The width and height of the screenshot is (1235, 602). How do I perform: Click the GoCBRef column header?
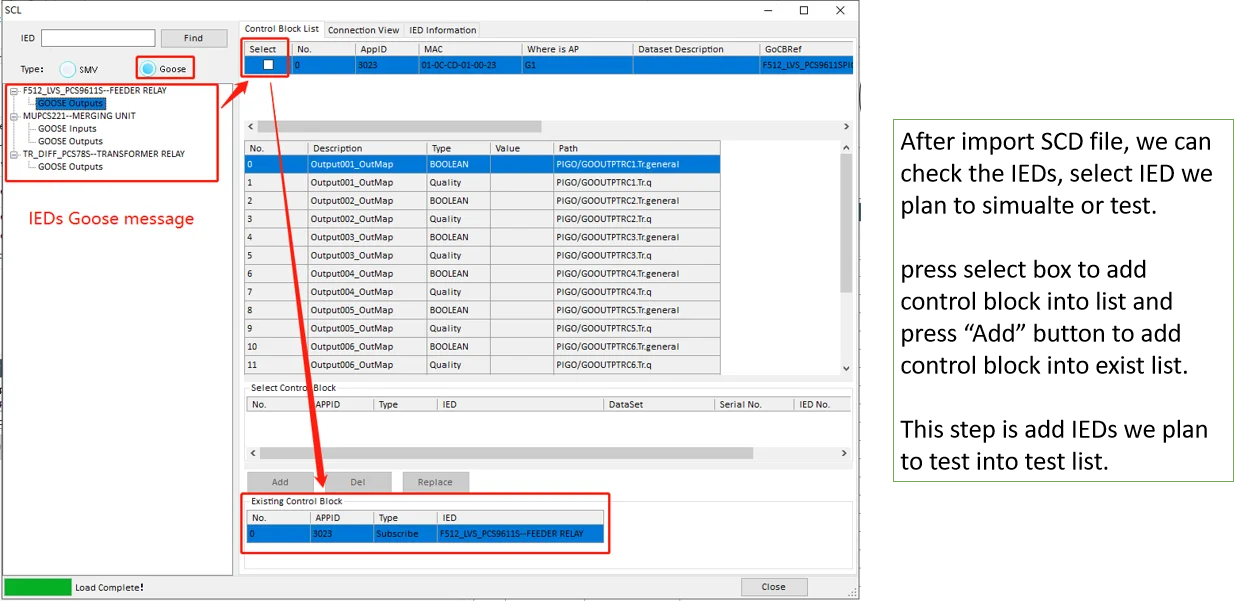[x=807, y=49]
